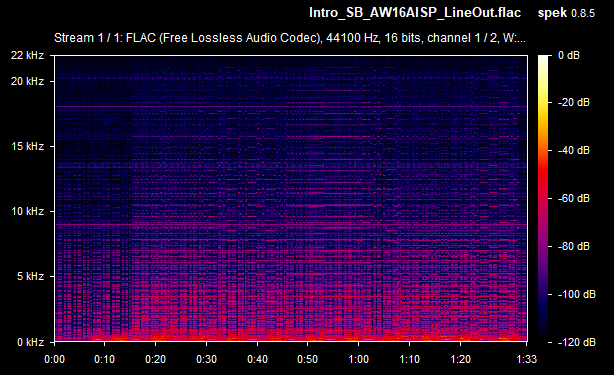Click the 0:00 time axis marker
This screenshot has width=614, height=375.
(x=54, y=359)
